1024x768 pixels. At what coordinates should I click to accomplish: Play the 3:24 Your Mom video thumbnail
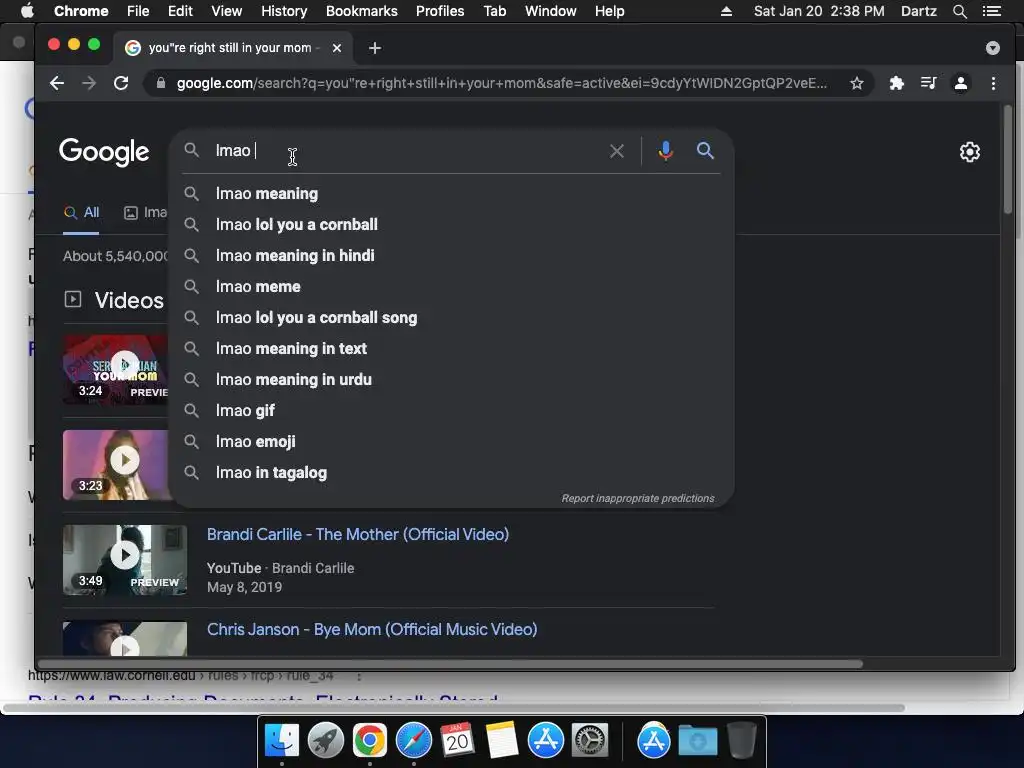[117, 370]
